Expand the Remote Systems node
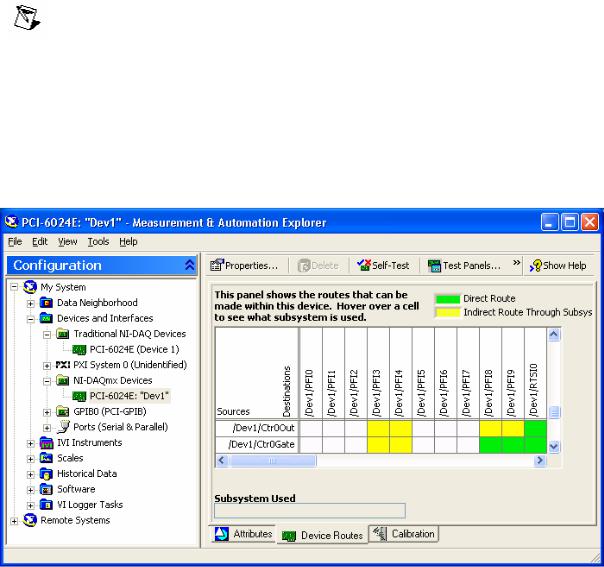This screenshot has height=567, width=604. [x=14, y=521]
